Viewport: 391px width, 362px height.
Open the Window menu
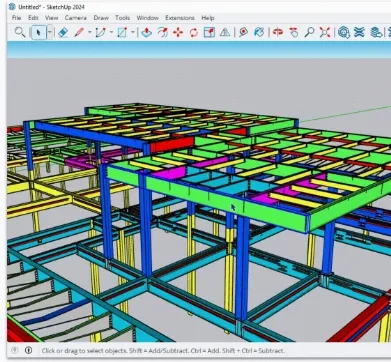(147, 18)
